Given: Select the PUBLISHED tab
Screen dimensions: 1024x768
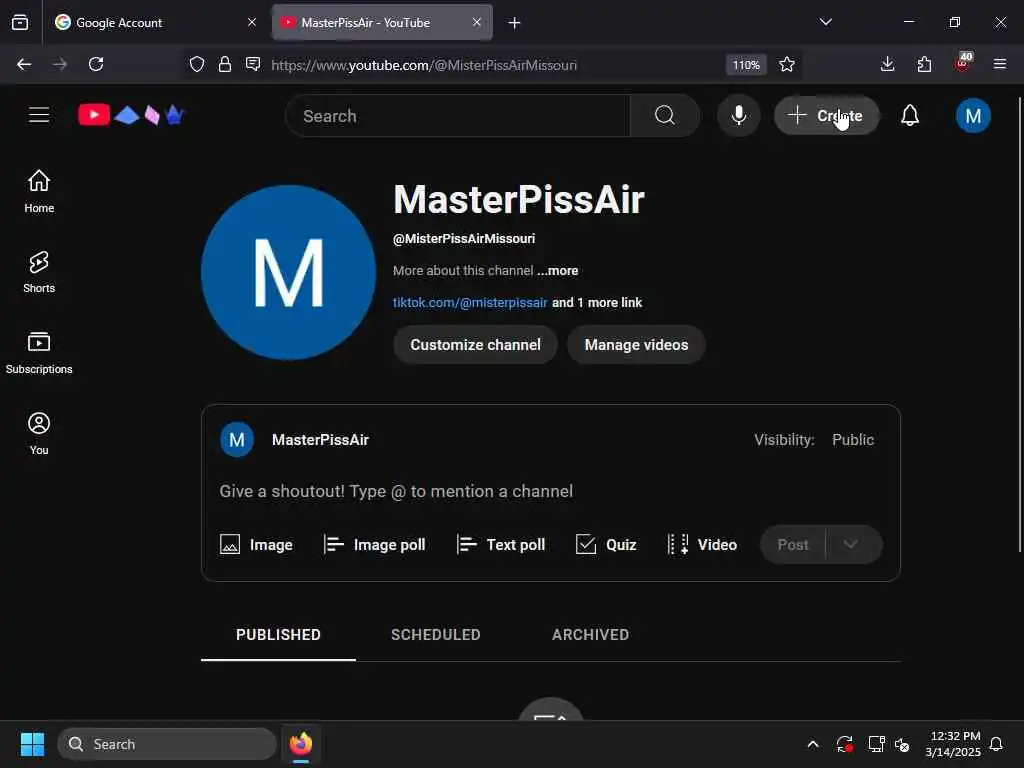Looking at the screenshot, I should coord(278,635).
